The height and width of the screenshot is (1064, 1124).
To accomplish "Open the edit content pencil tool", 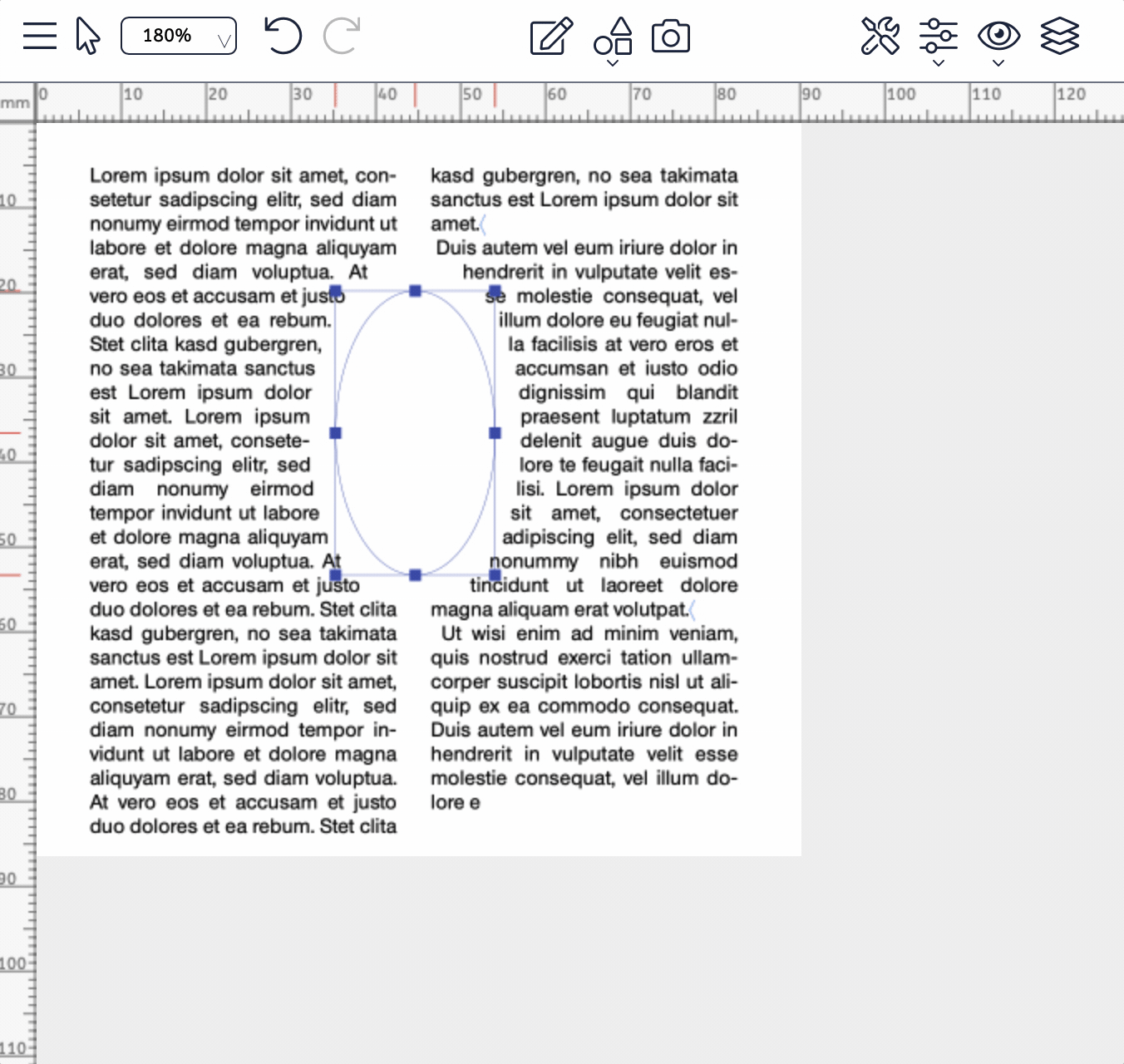I will click(550, 36).
